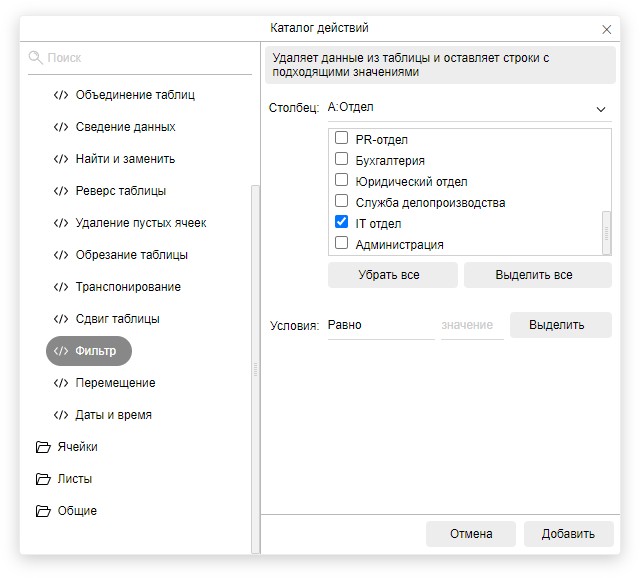
Task: Click the Убрать все button
Action: point(392,275)
